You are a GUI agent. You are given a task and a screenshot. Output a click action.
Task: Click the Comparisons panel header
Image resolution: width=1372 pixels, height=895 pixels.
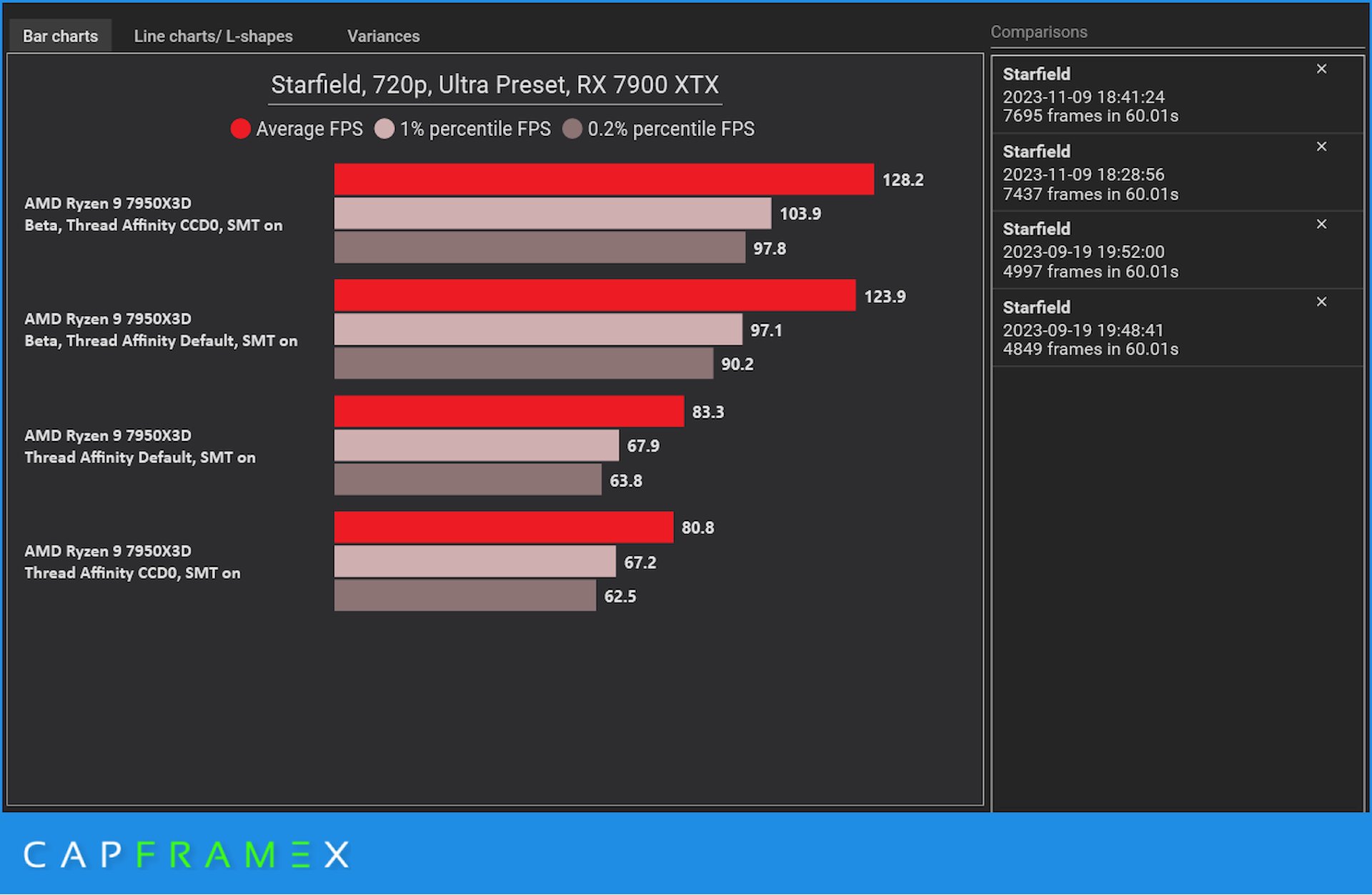(x=1039, y=32)
